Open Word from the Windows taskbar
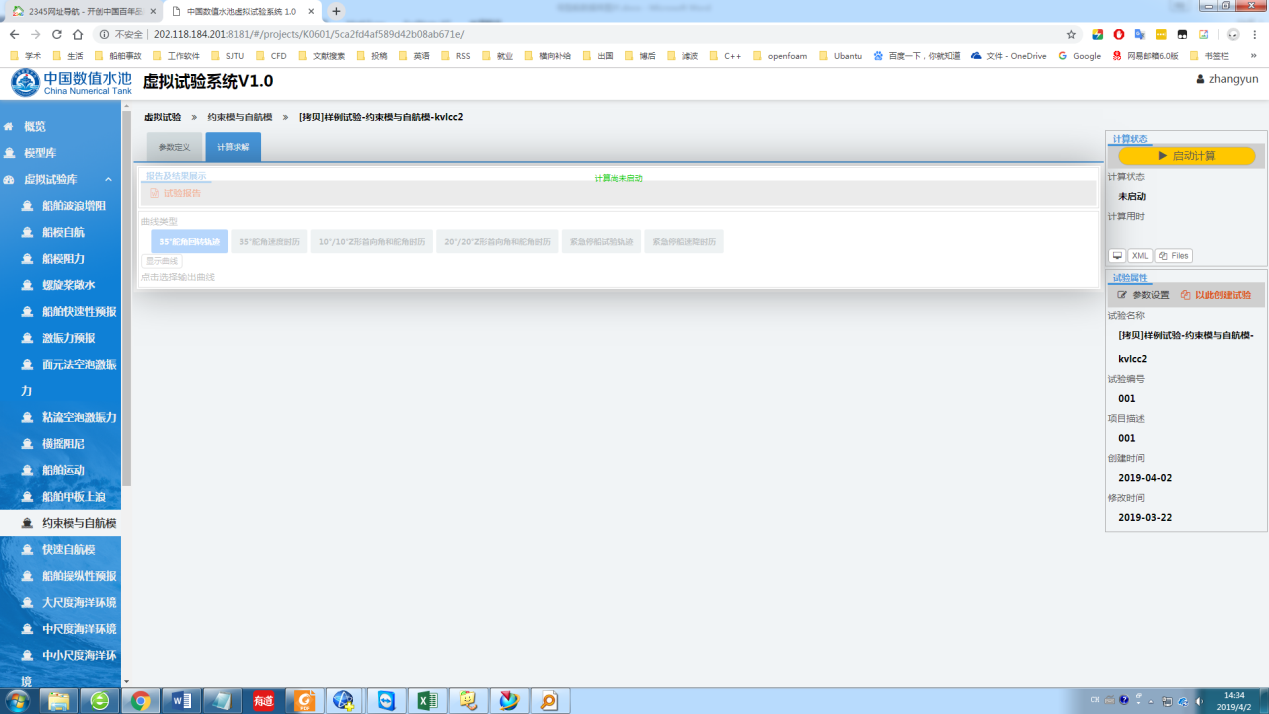Screen dimensions: 1269x714 (182, 700)
